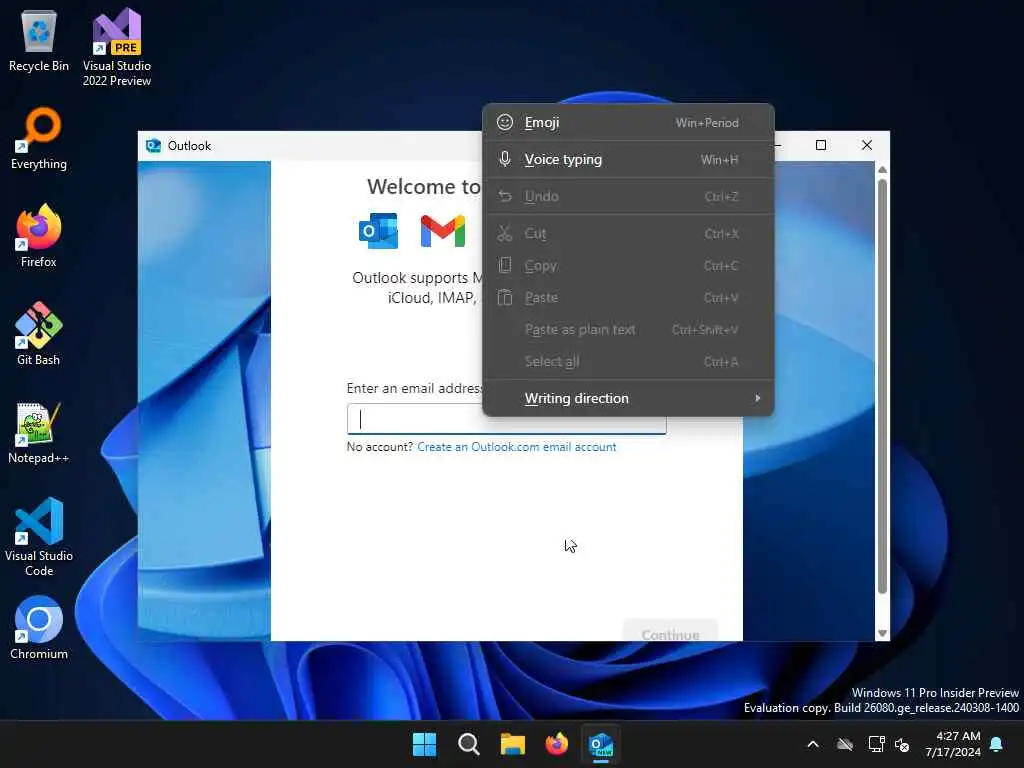Viewport: 1024px width, 768px height.
Task: Select Cut in the context menu
Action: 628,233
